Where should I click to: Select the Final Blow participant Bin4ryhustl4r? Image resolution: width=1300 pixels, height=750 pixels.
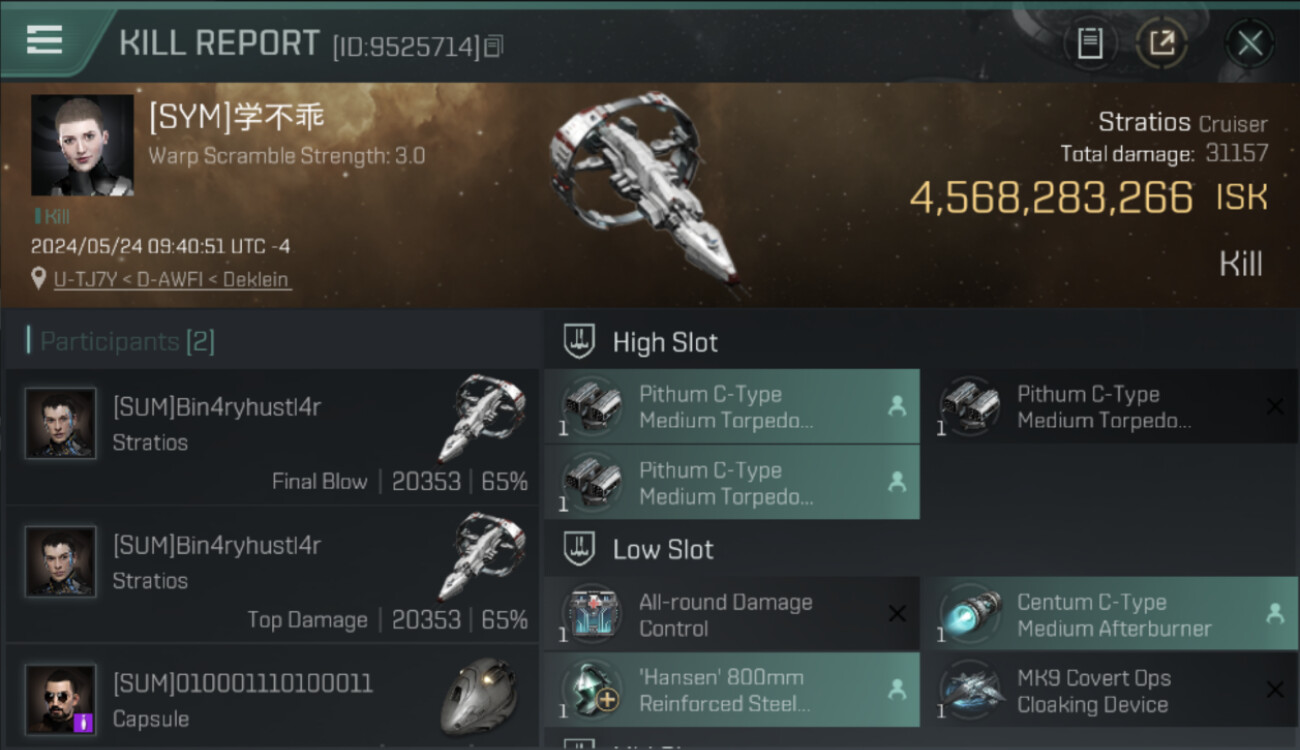tap(217, 407)
